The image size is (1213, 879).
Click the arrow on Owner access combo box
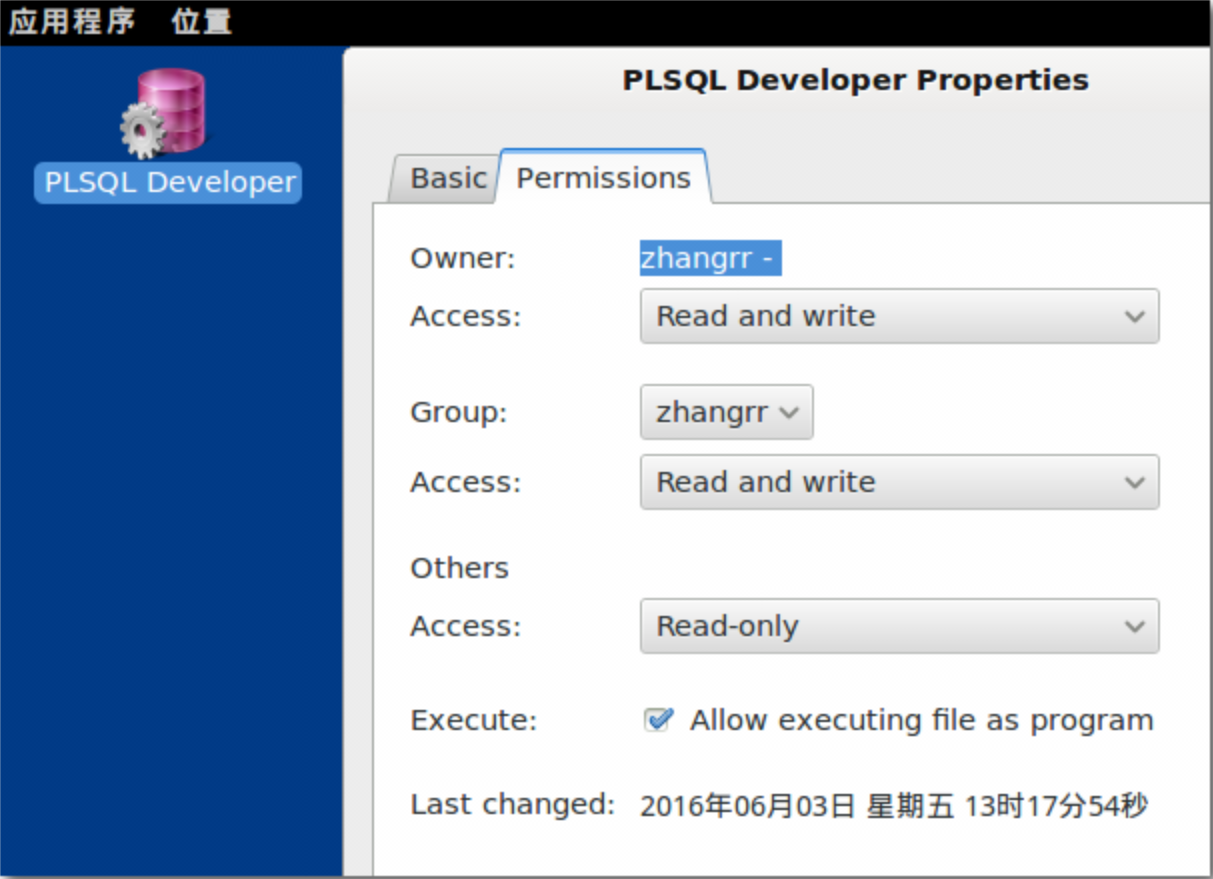1134,316
